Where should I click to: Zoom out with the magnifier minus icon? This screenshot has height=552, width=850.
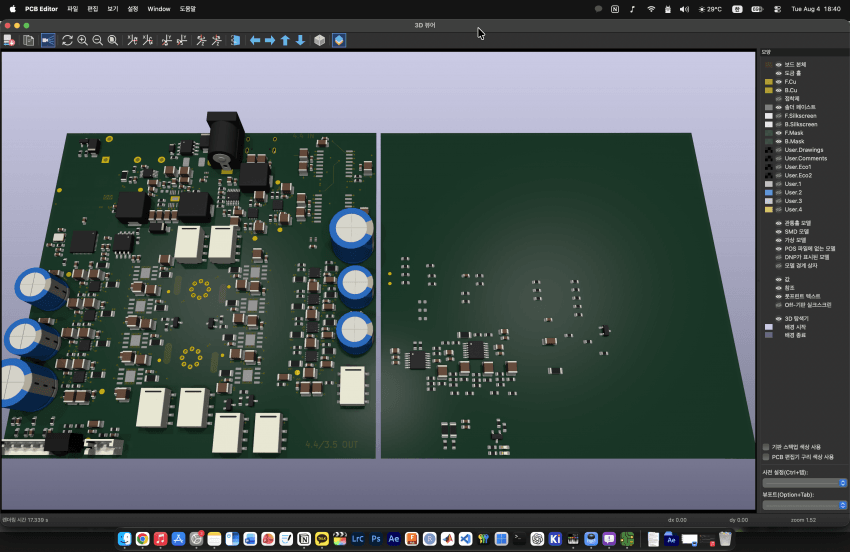[98, 40]
